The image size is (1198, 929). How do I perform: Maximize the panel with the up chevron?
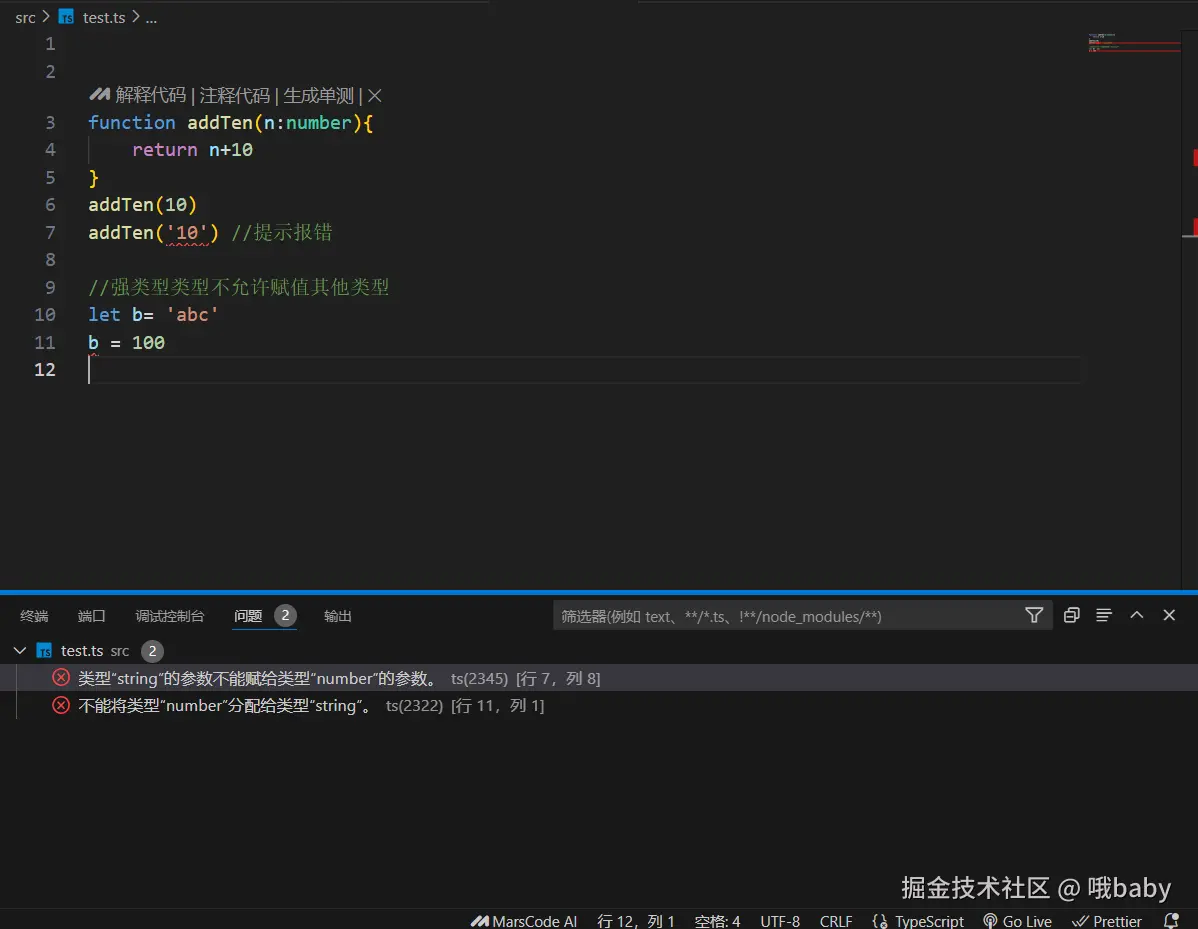pyautogui.click(x=1136, y=615)
